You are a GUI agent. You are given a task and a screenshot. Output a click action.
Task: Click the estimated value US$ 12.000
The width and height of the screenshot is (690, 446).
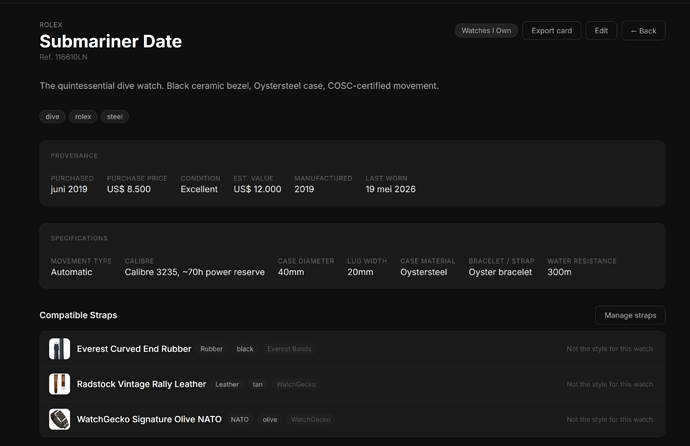tap(257, 189)
